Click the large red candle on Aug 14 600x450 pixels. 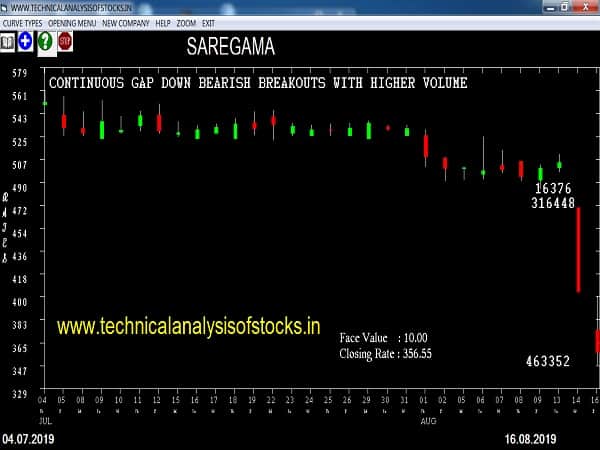578,250
